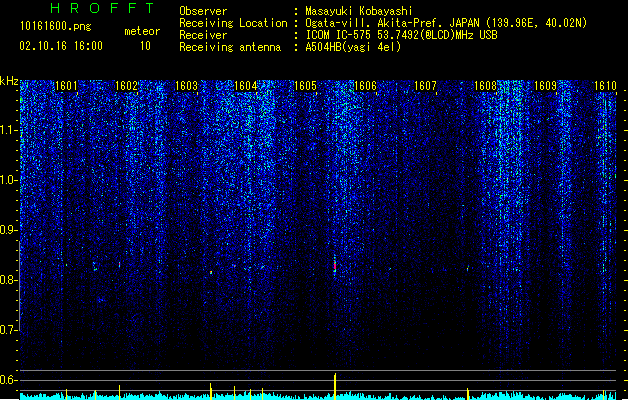
Task: Click the 1.1 kHz axis label
Action: tap(9, 130)
